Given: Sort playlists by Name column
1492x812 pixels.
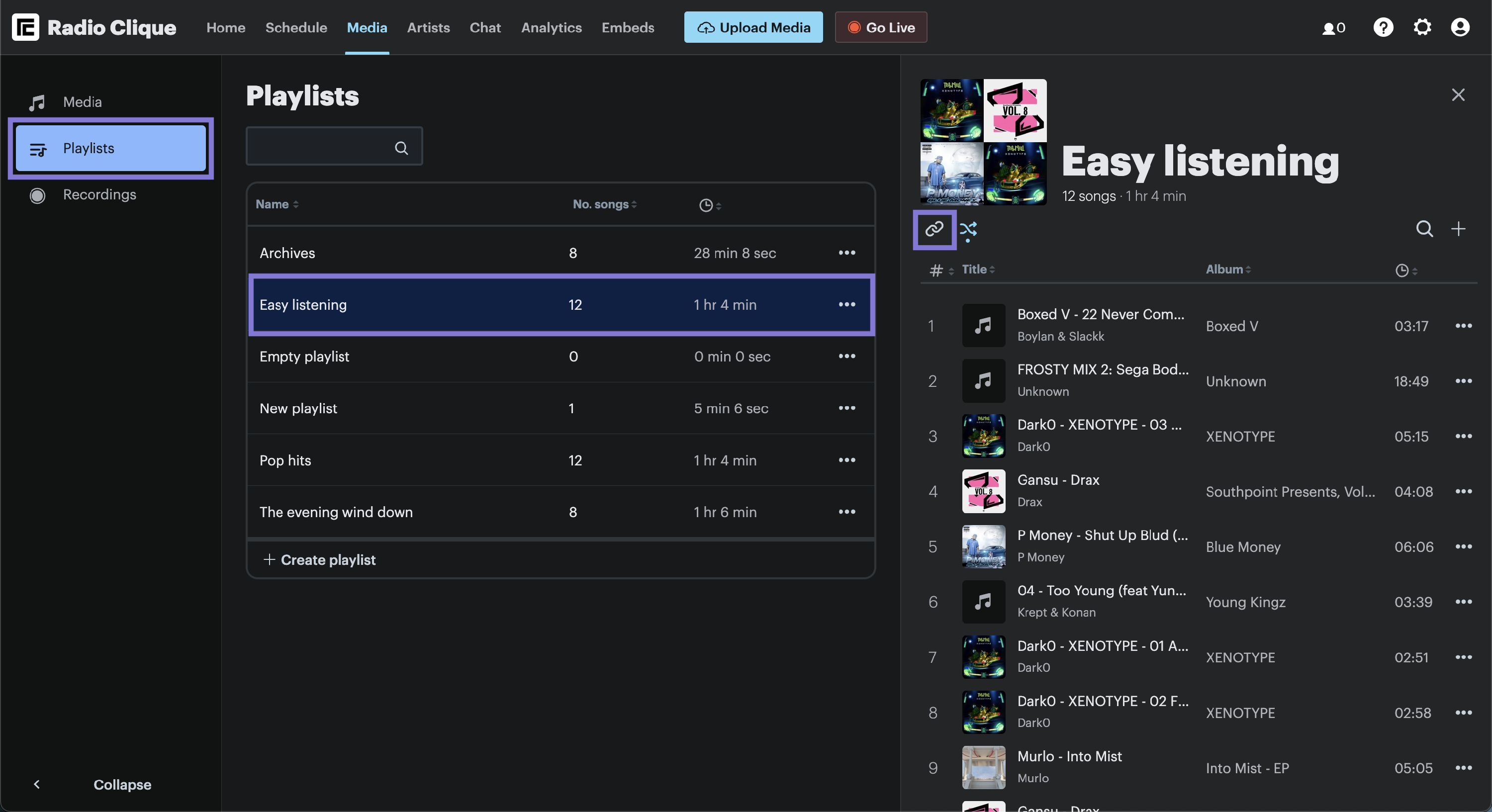Looking at the screenshot, I should pos(277,204).
